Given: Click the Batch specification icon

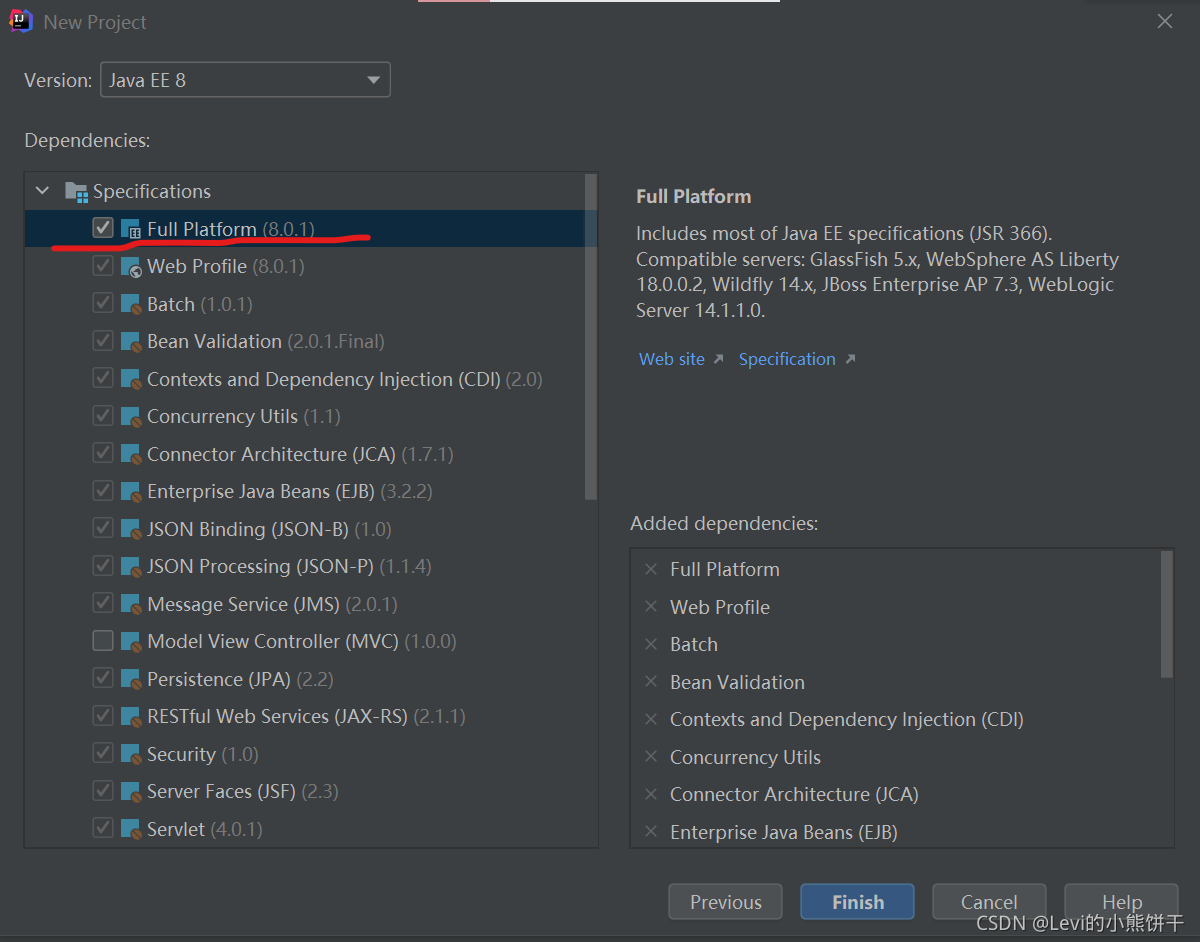Looking at the screenshot, I should coord(131,304).
